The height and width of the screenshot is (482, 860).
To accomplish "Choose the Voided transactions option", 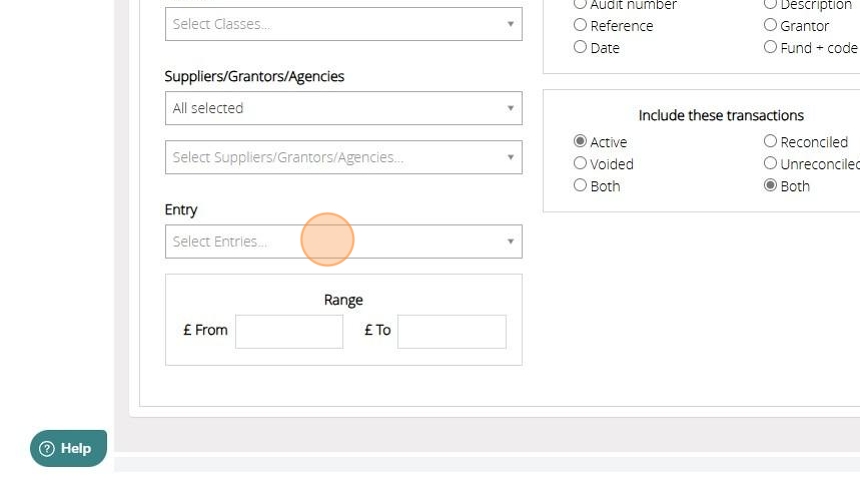I will point(580,163).
